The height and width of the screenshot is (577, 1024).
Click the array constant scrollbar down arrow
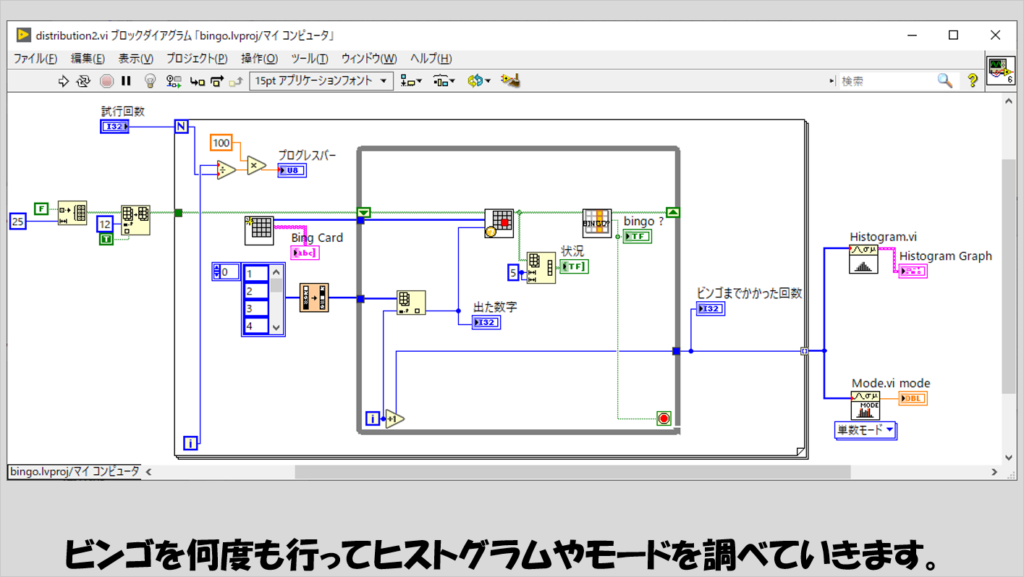tap(277, 328)
